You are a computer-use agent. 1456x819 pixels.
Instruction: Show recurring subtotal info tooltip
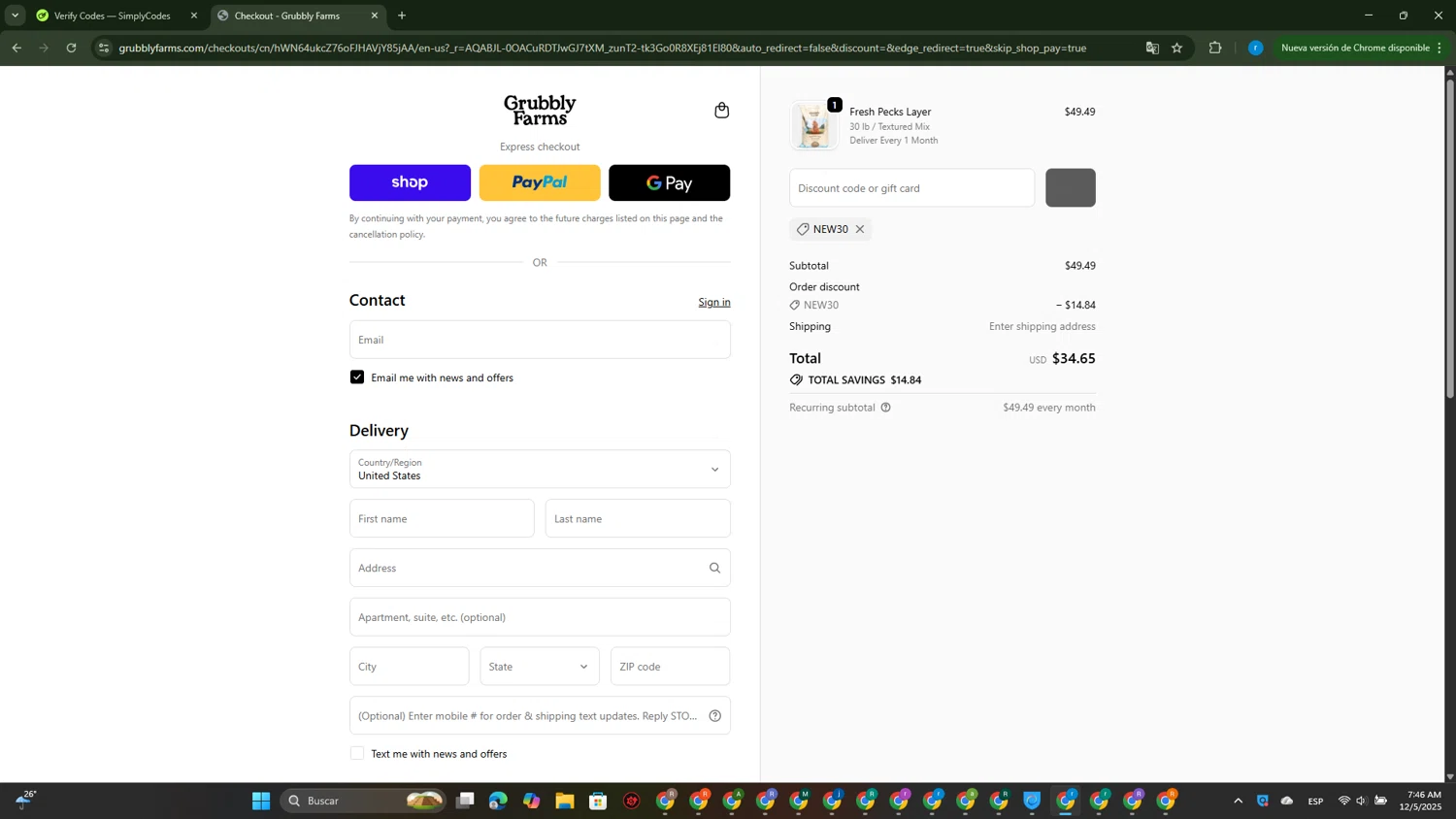pyautogui.click(x=885, y=408)
